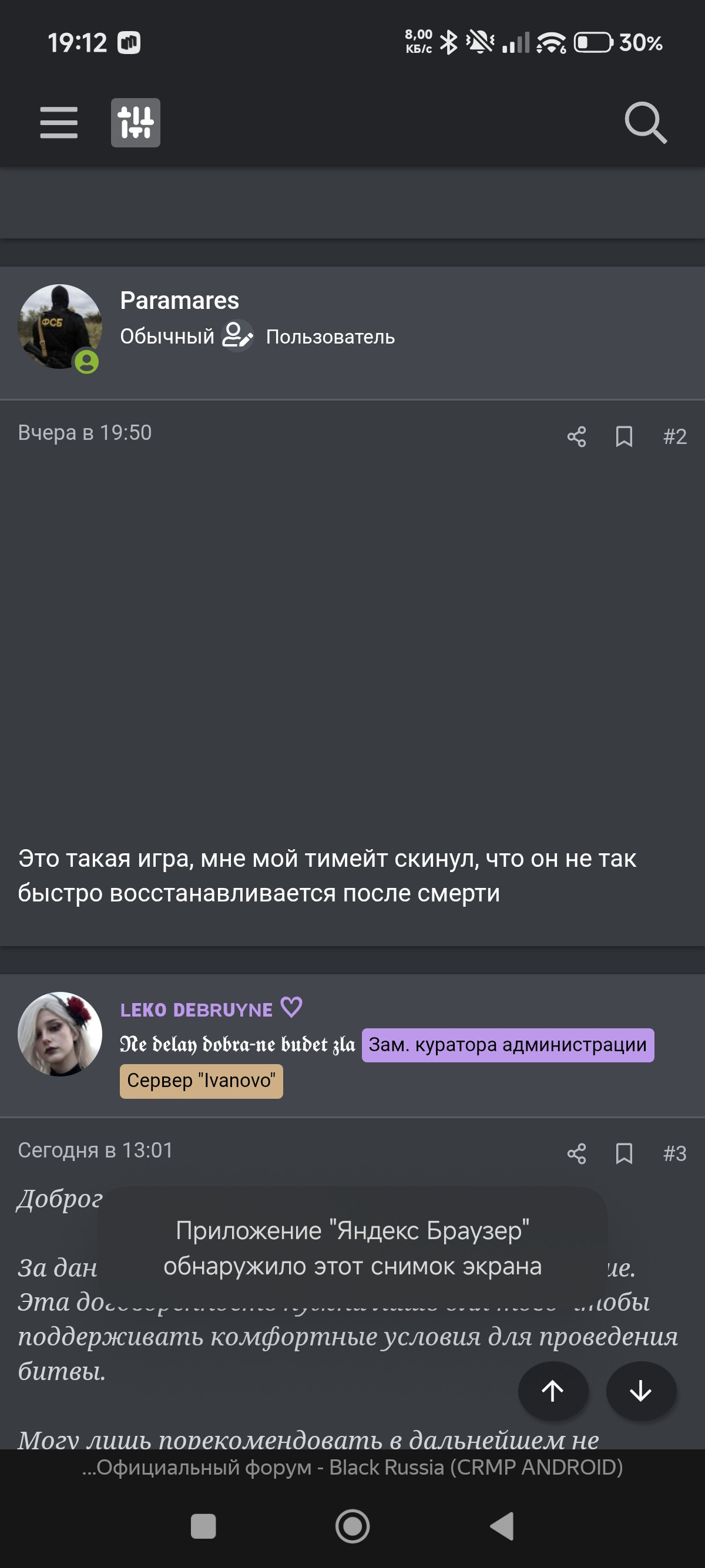
Task: Jump to bottom with down arrow button
Action: pos(640,1391)
